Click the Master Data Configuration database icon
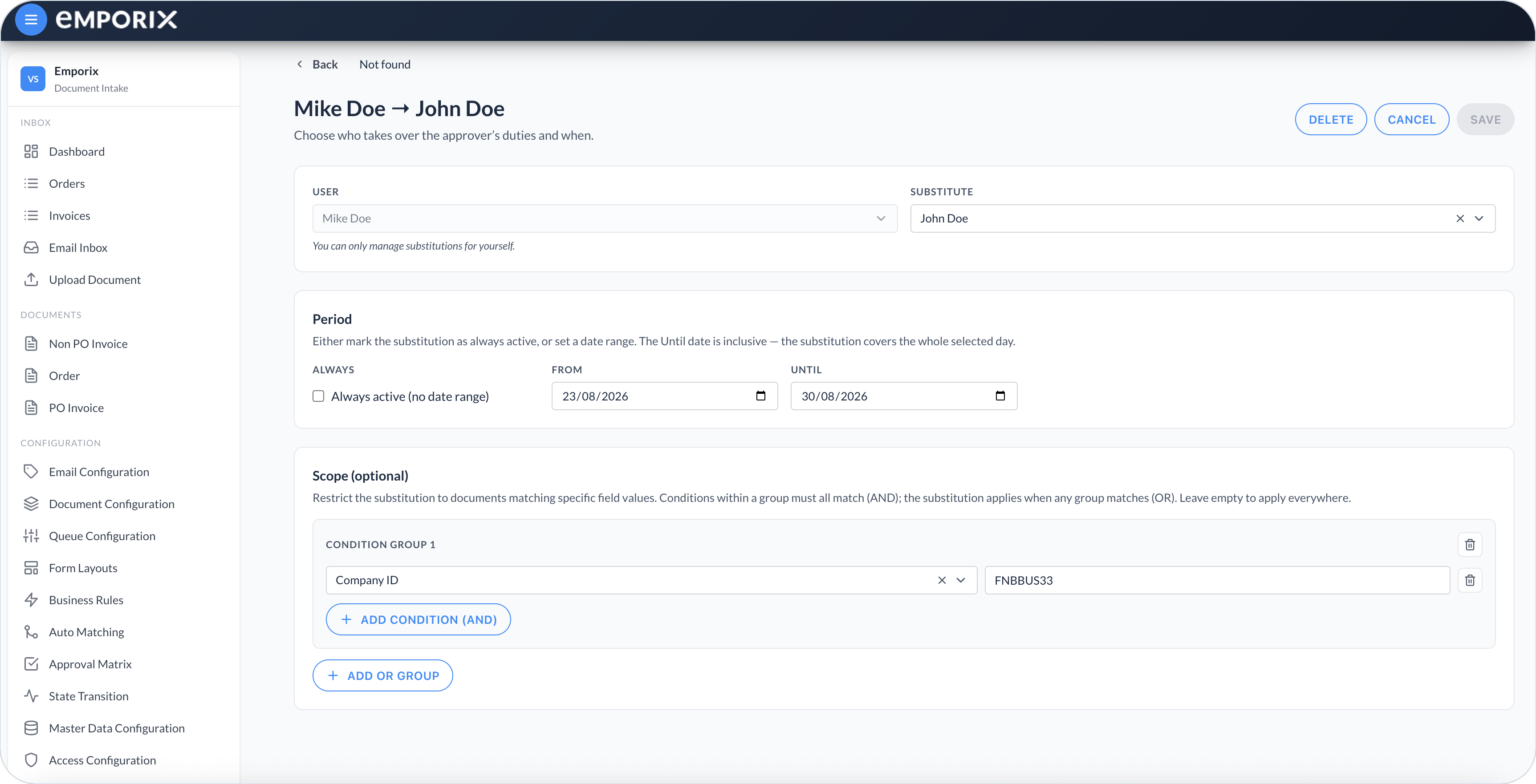Image resolution: width=1536 pixels, height=784 pixels. (31, 728)
